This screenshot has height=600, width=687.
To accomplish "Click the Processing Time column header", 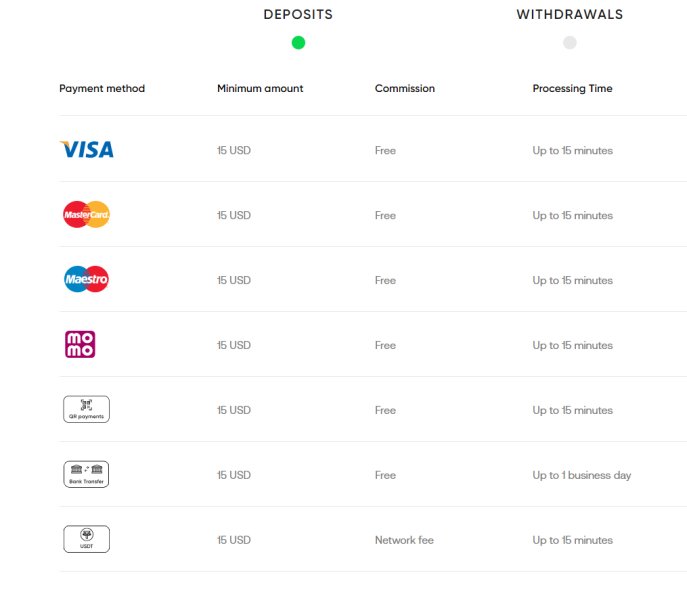I will pyautogui.click(x=573, y=89).
